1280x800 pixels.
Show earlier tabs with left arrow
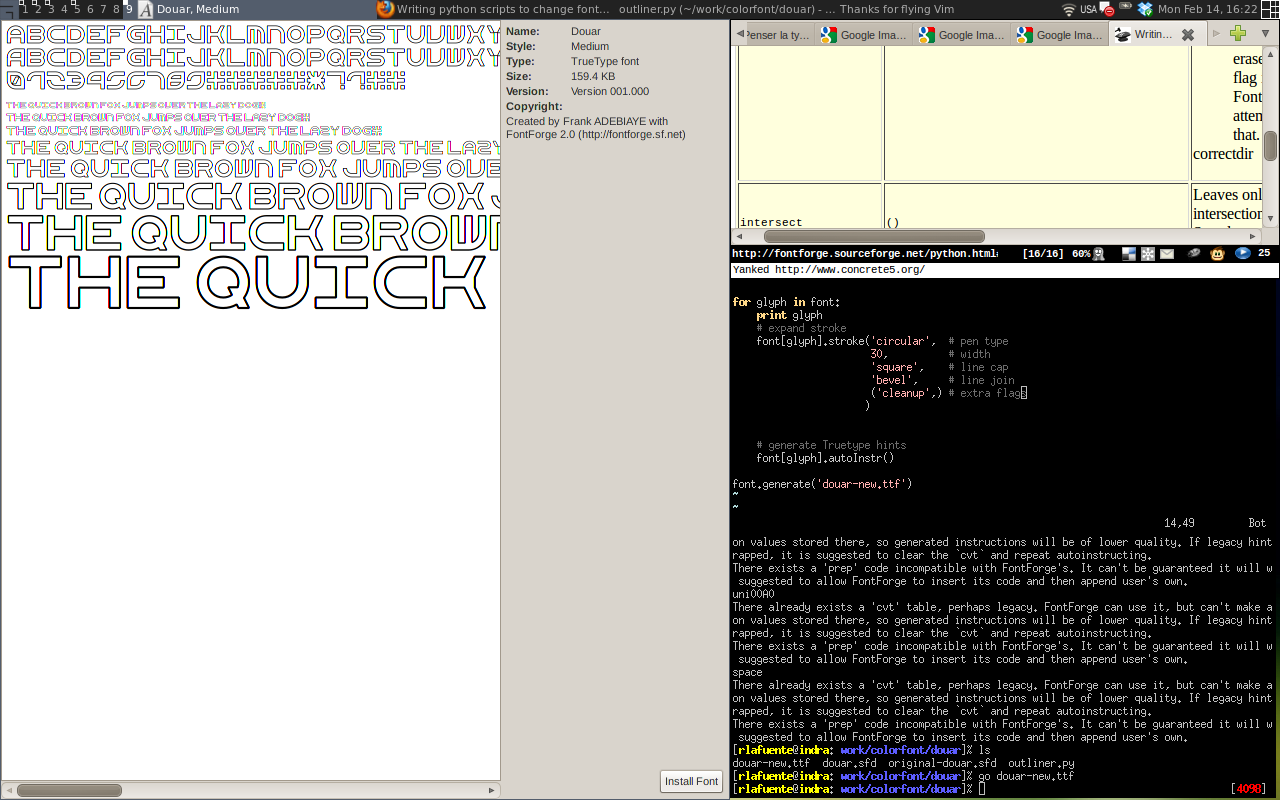click(741, 34)
